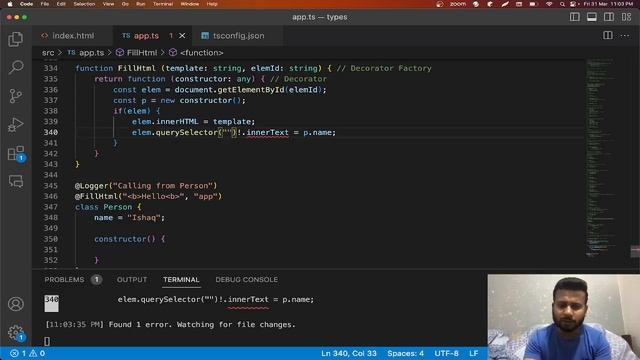Click battery icon in menu bar
The image size is (640, 360).
click(x=533, y=4)
